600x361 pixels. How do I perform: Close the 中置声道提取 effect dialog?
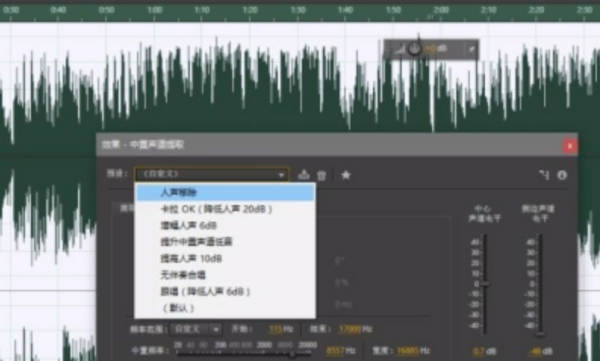570,146
